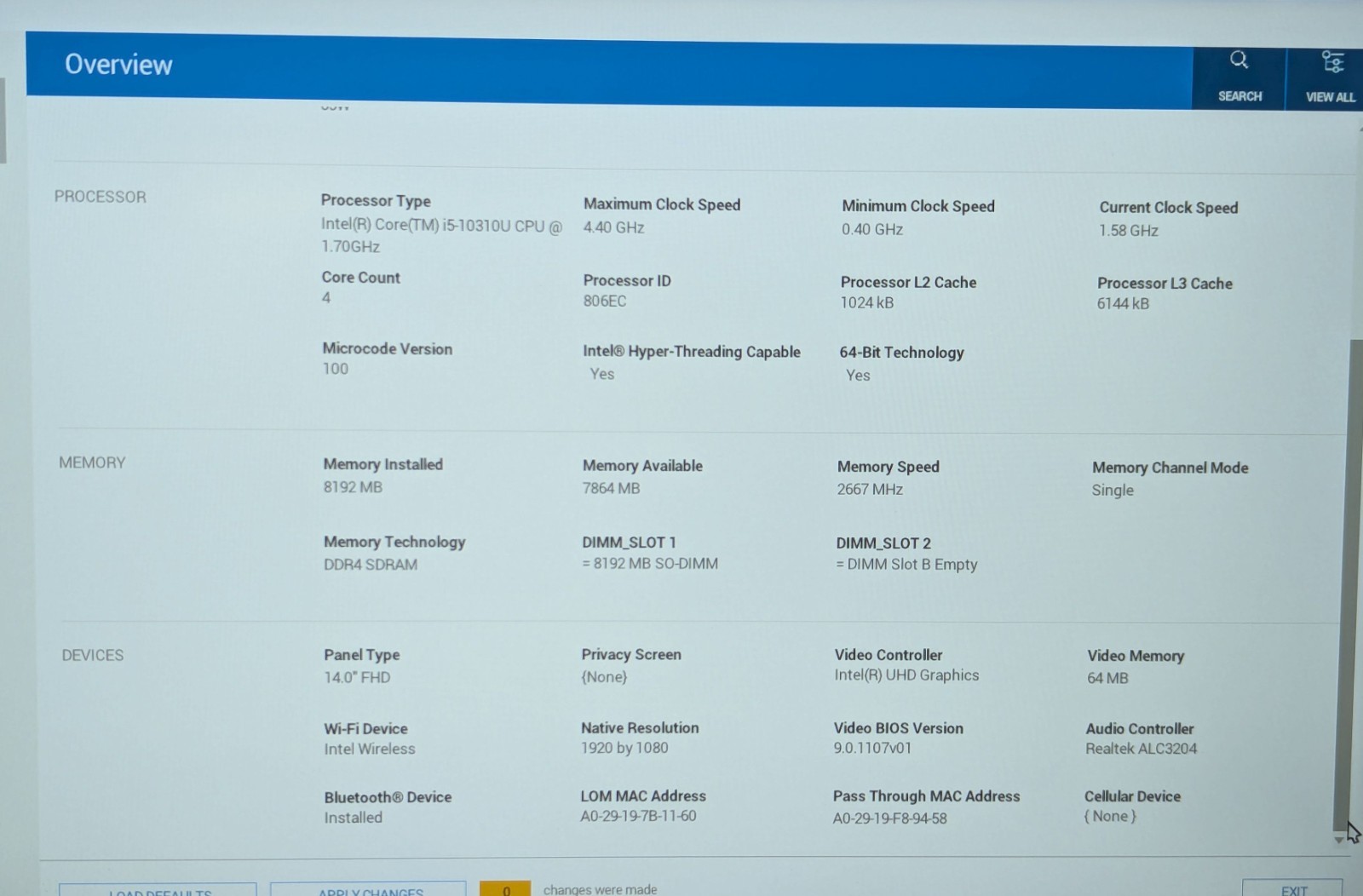Click the Intel Wireless value

(x=370, y=750)
